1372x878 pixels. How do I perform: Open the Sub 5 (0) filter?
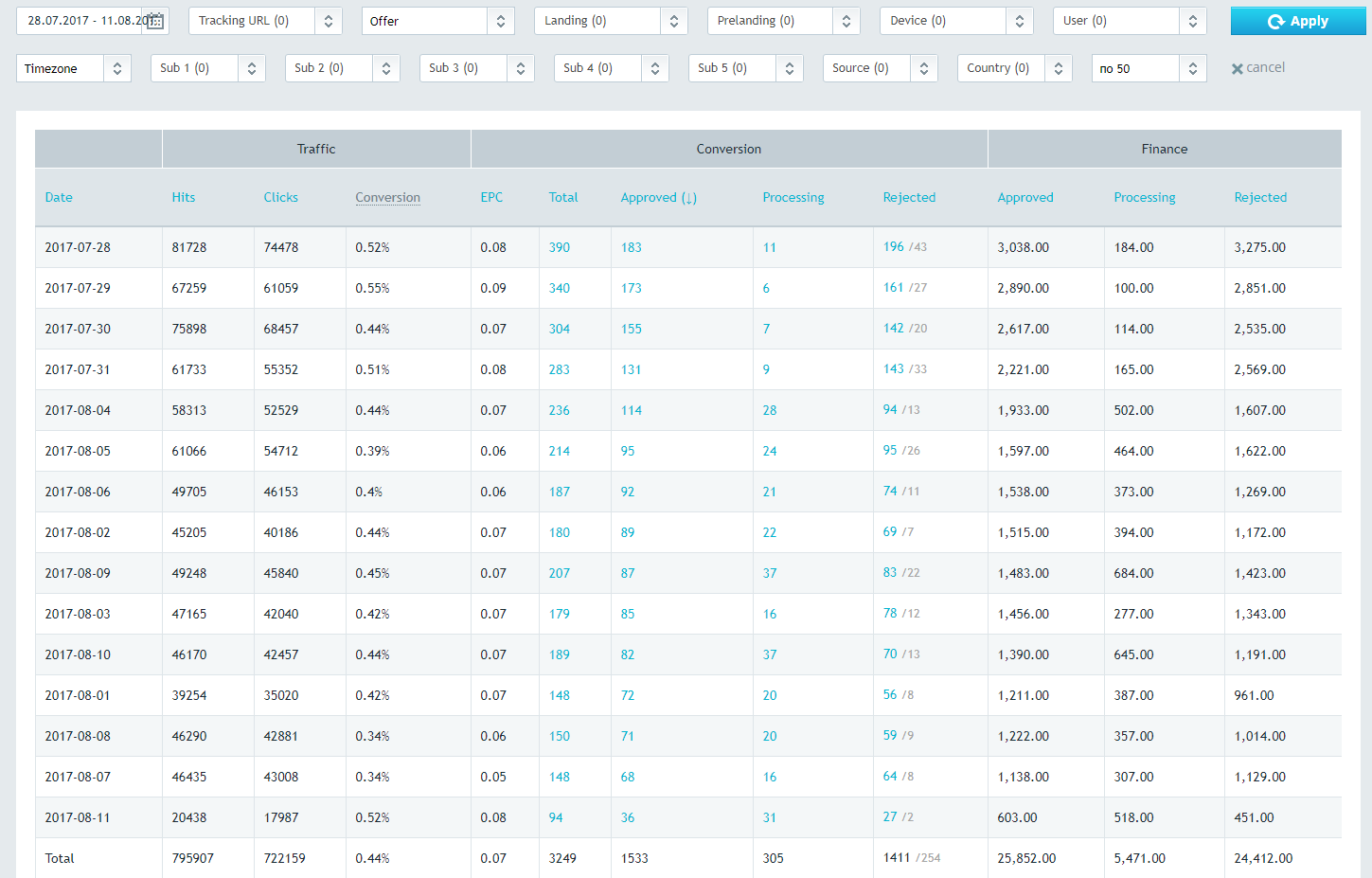(x=746, y=68)
